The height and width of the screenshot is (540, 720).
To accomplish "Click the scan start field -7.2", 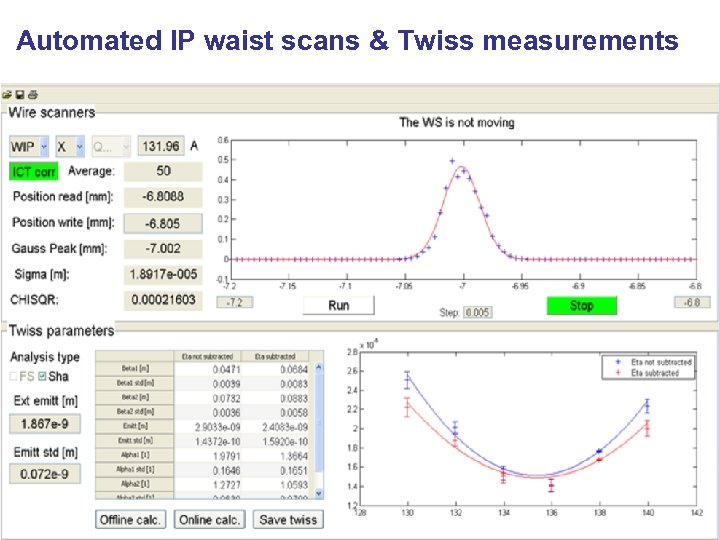I will (x=235, y=303).
